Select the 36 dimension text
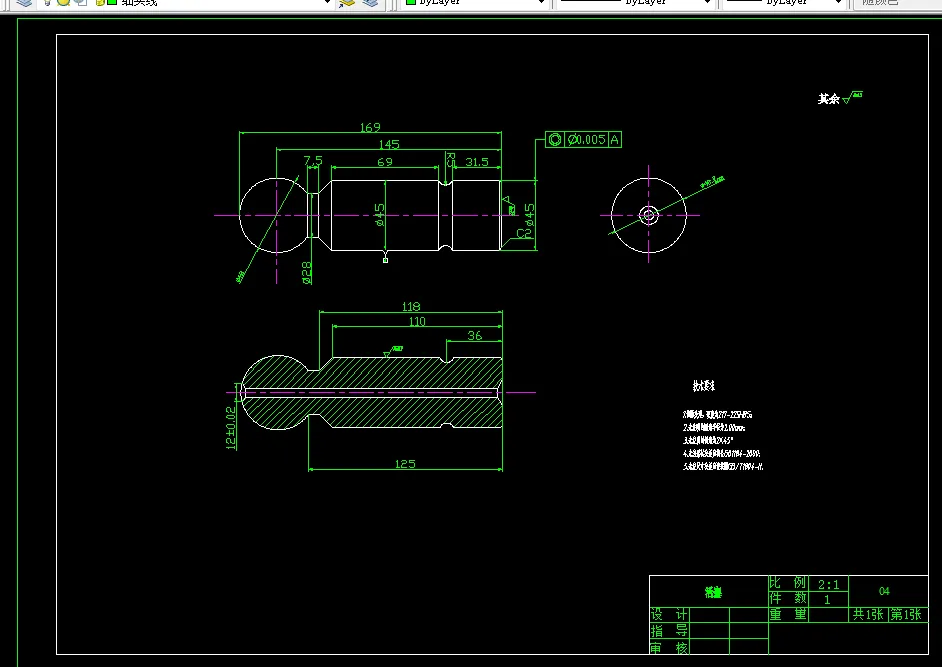This screenshot has width=942, height=667. coord(475,335)
